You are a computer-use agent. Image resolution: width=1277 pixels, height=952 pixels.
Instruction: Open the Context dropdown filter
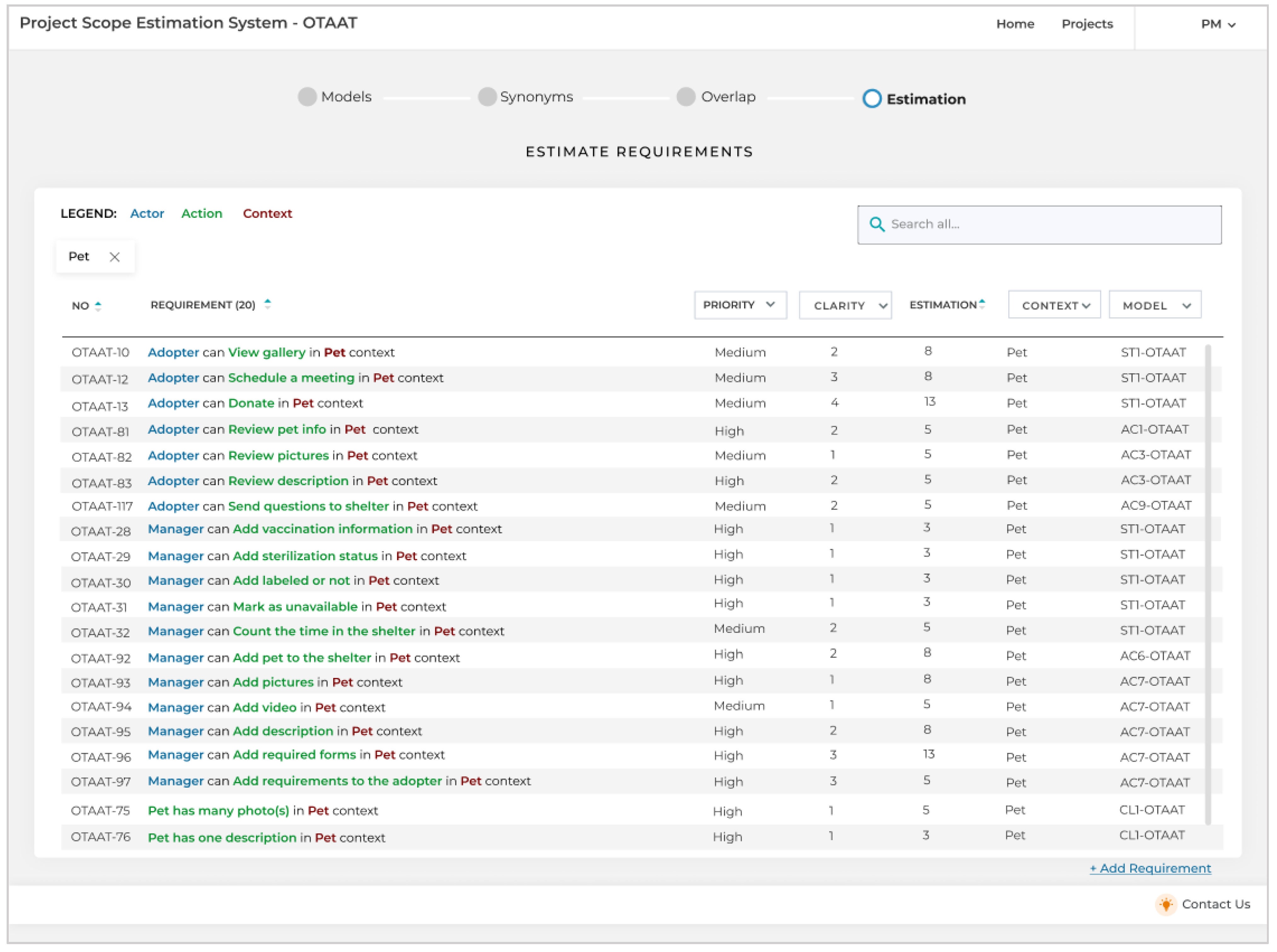point(1054,305)
